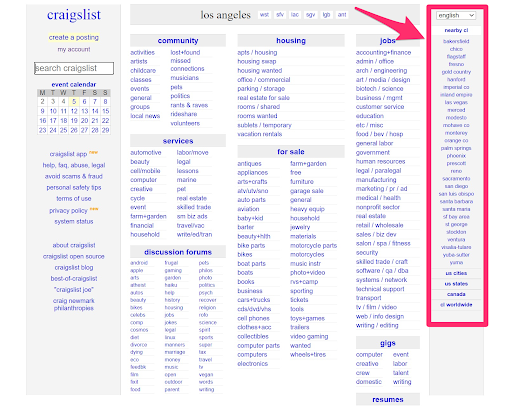View vacation rentals listings
512x410 pixels.
pos(260,134)
